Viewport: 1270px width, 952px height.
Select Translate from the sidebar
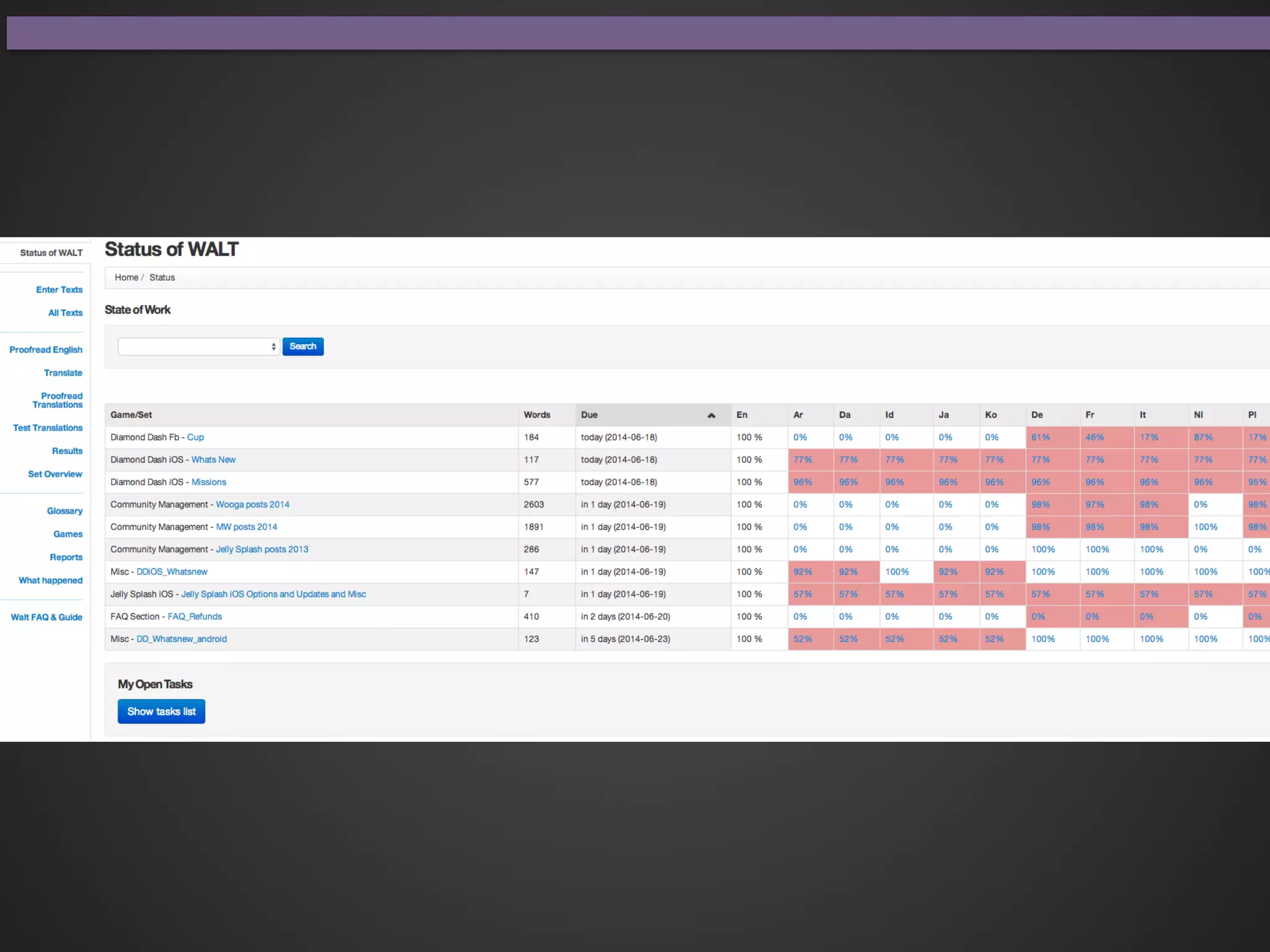coord(63,372)
